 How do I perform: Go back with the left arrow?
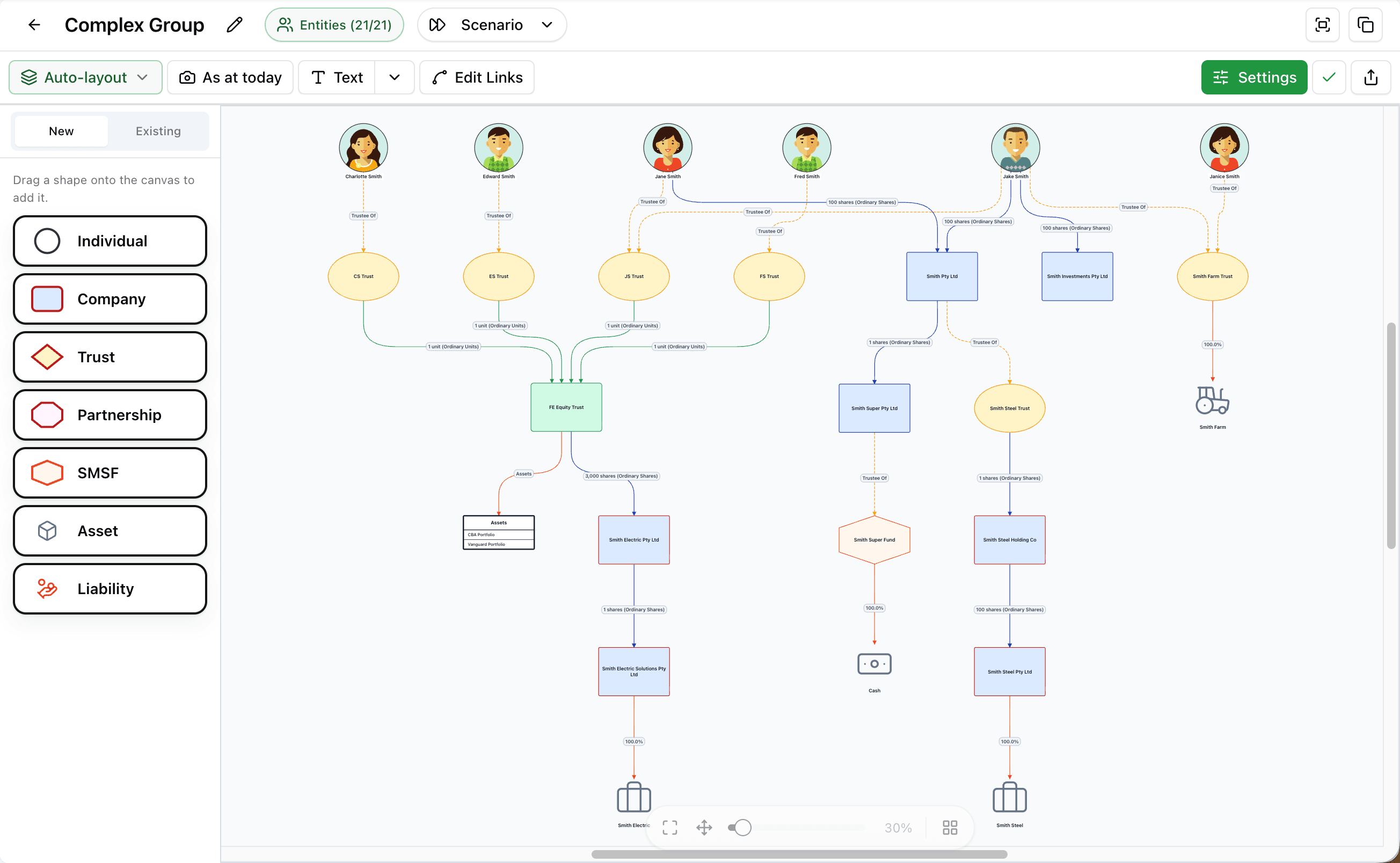pos(34,25)
